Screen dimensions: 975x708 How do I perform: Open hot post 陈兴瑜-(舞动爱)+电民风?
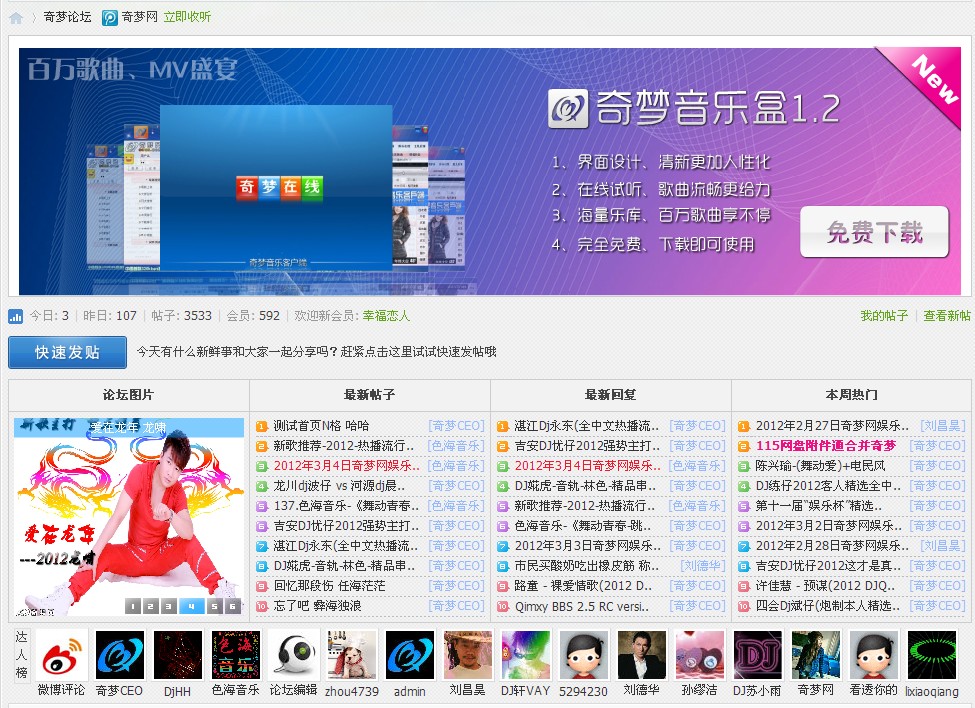(821, 466)
